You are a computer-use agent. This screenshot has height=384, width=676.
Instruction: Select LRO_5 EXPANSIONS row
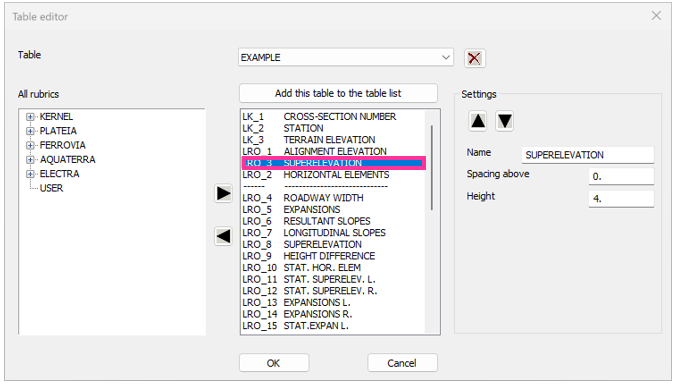[x=333, y=209]
